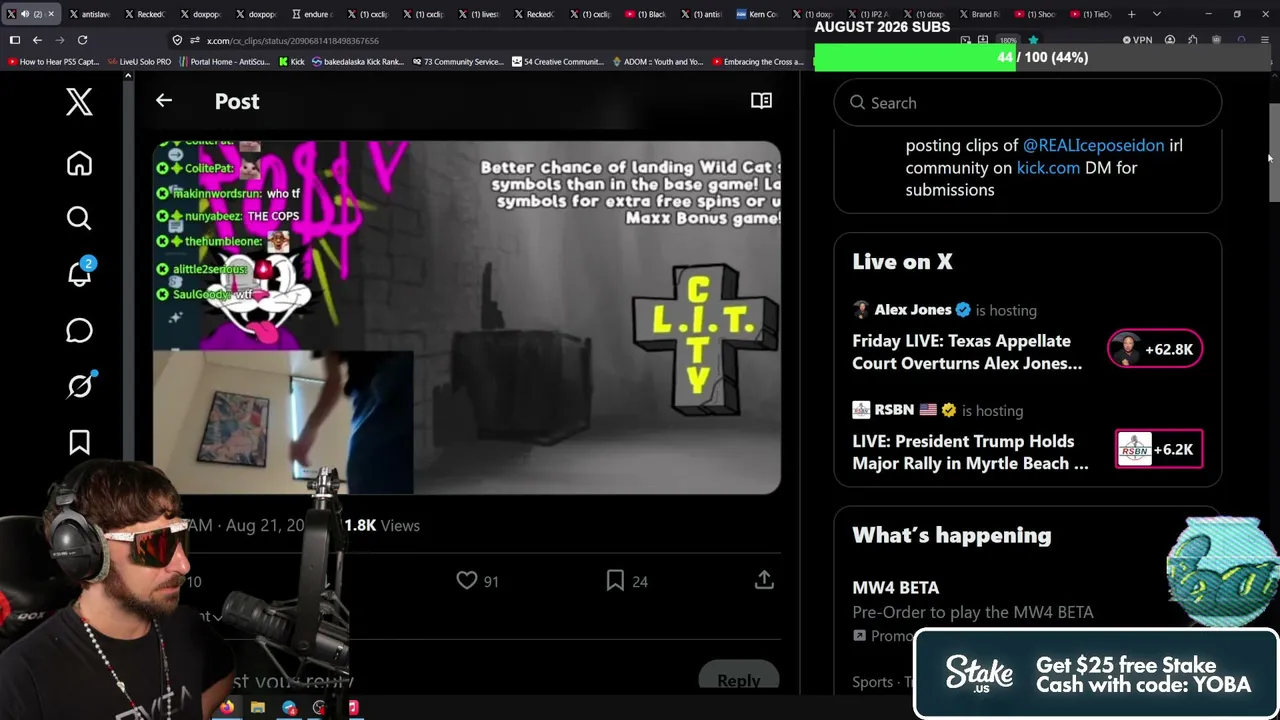Open the @REALIceposeidon profile link
This screenshot has height=720, width=1280.
click(1093, 145)
